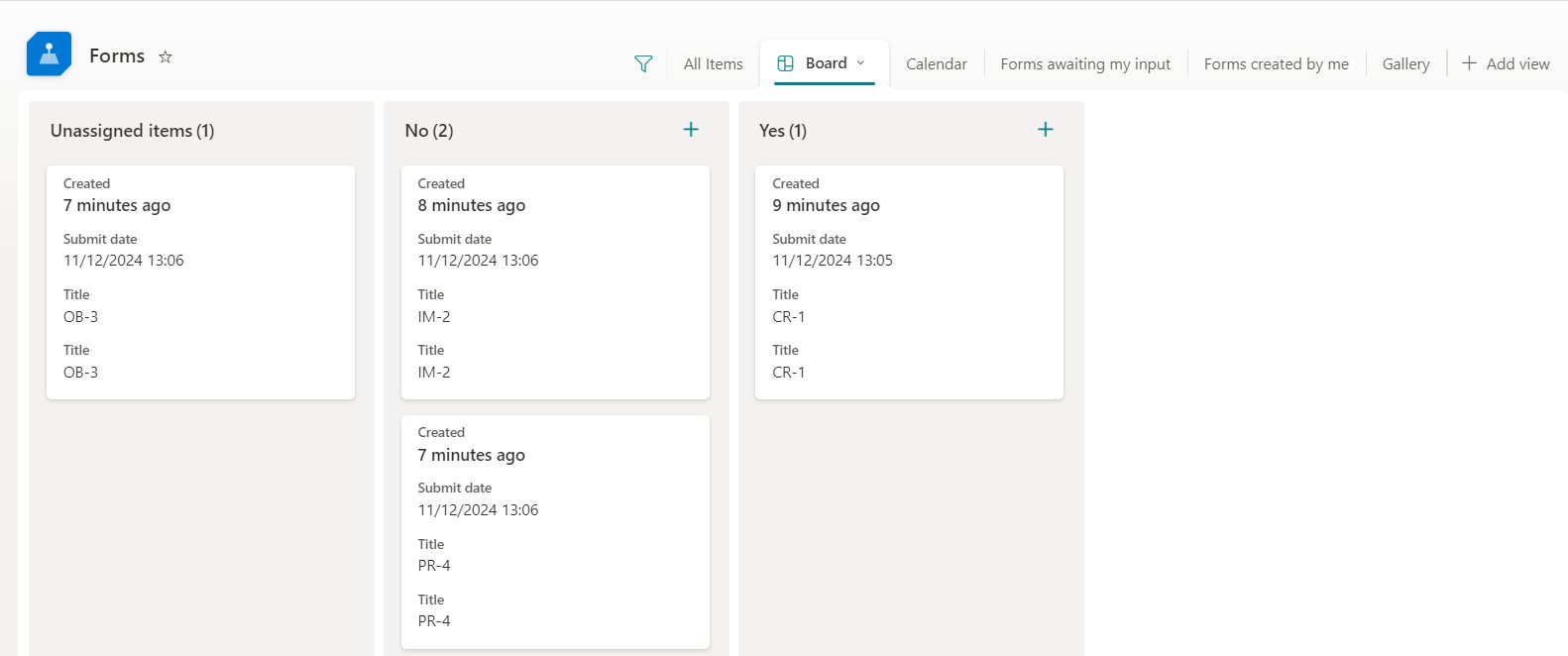Click the Add view plus icon

tap(1469, 63)
